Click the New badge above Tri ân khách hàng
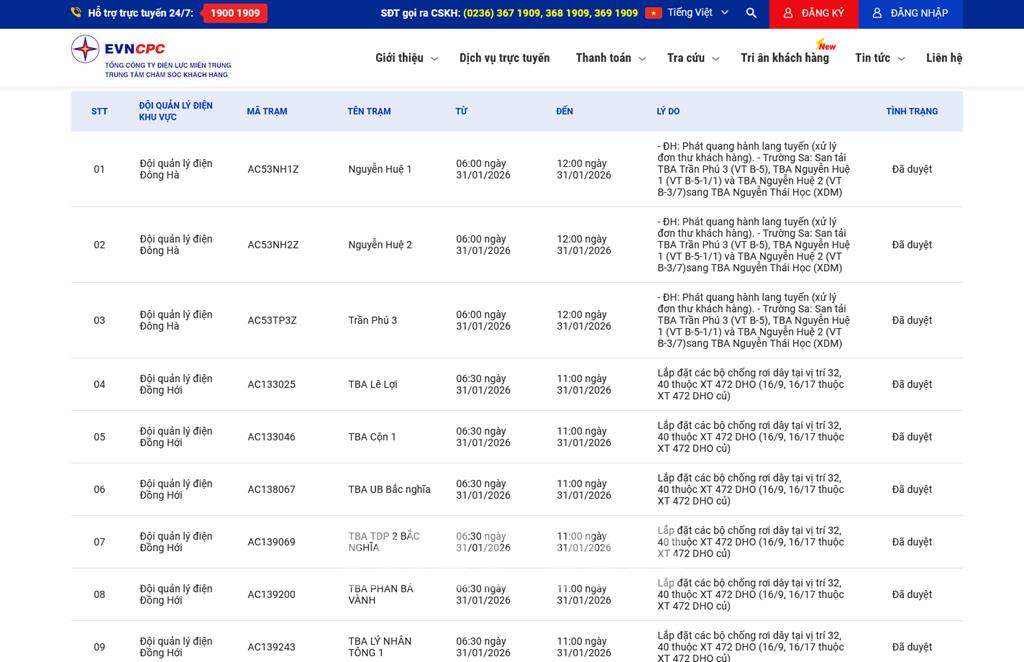Image resolution: width=1024 pixels, height=662 pixels. 826,45
